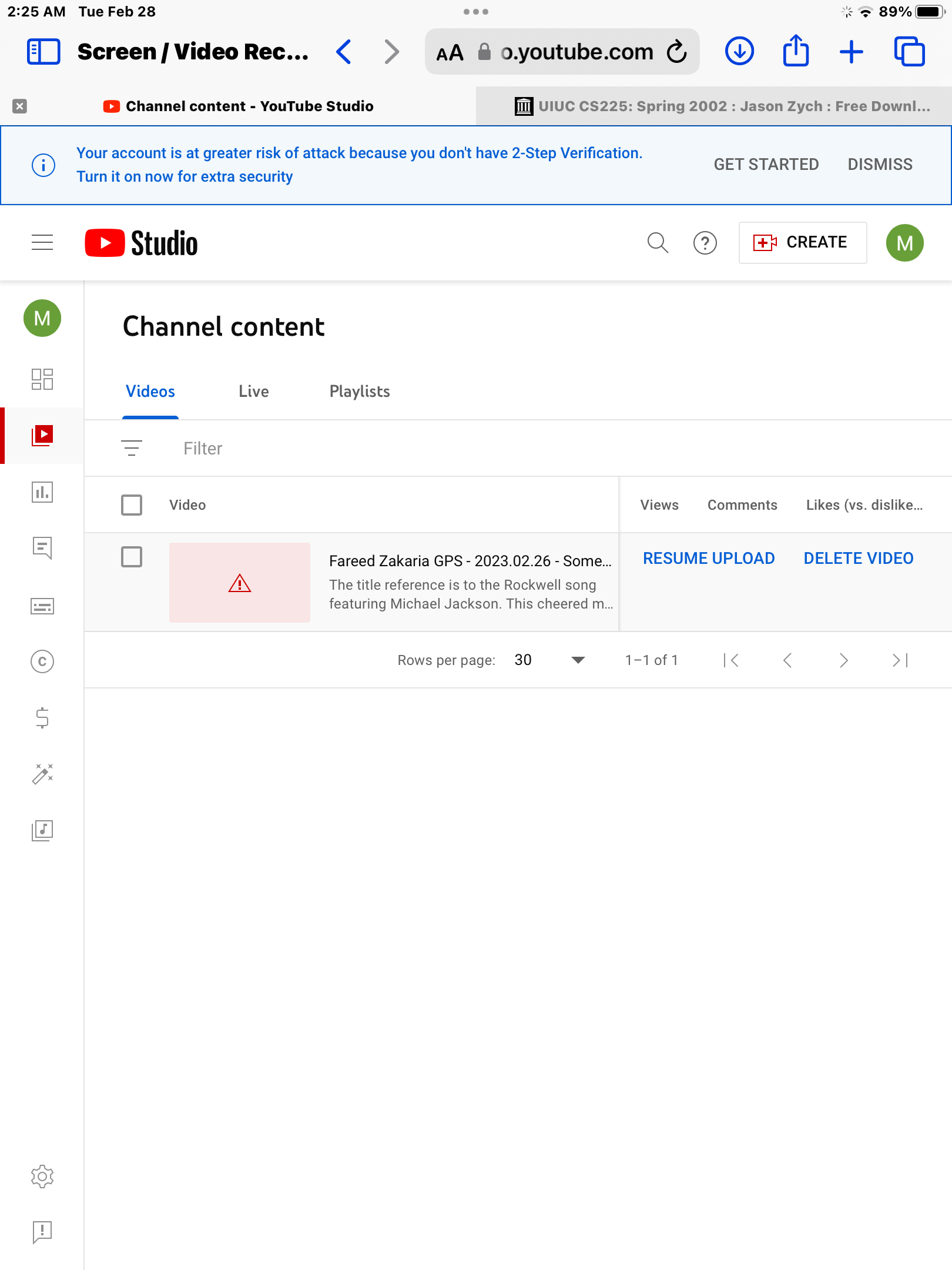Open channel avatar in left sidebar
952x1270 pixels.
[42, 318]
